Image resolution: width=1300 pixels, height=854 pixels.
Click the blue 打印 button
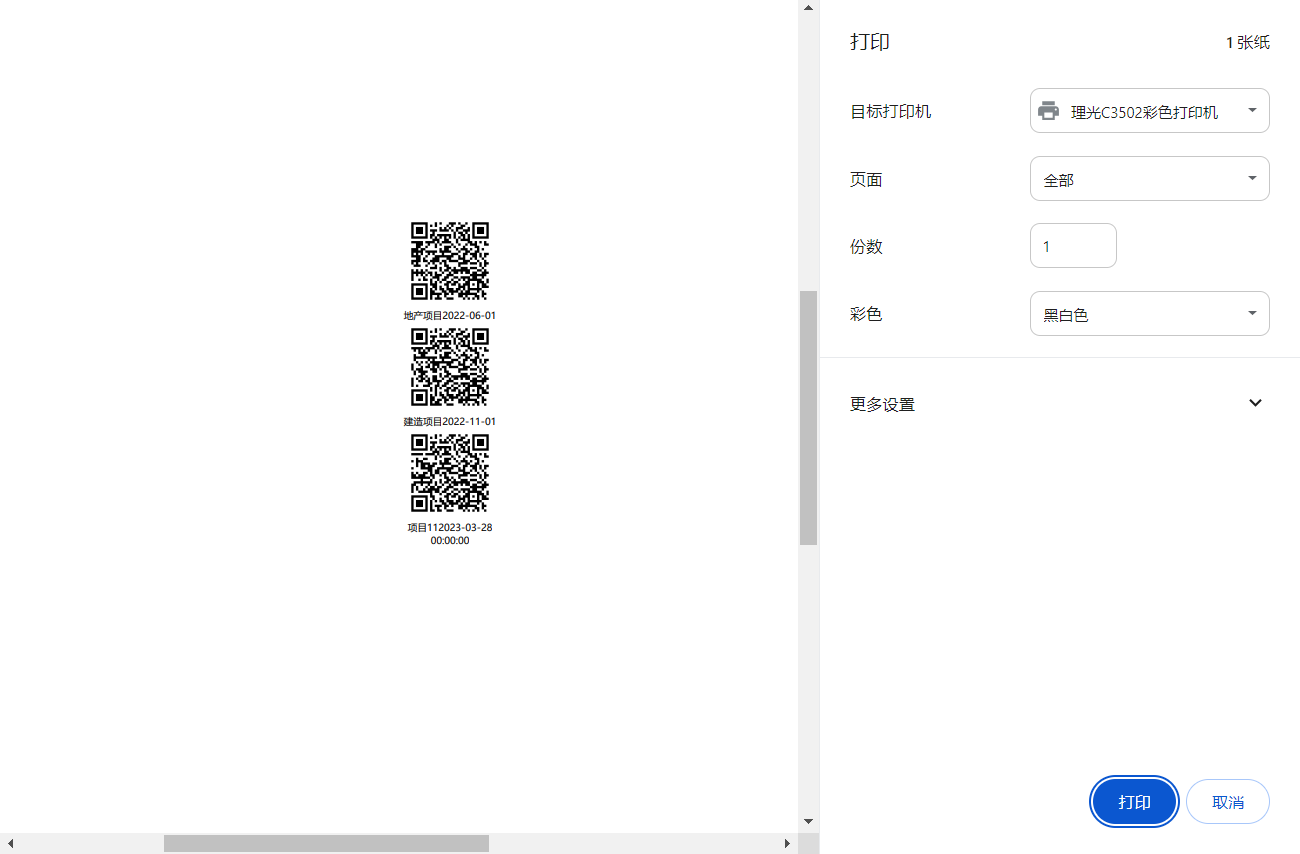click(1134, 802)
